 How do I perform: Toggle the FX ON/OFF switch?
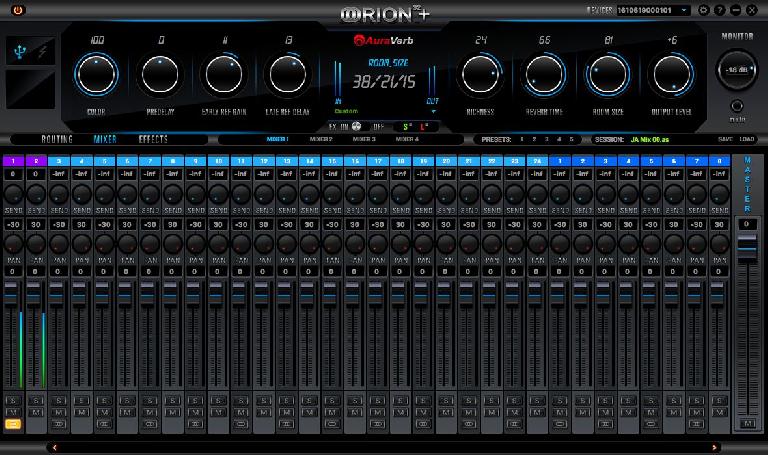[x=357, y=126]
